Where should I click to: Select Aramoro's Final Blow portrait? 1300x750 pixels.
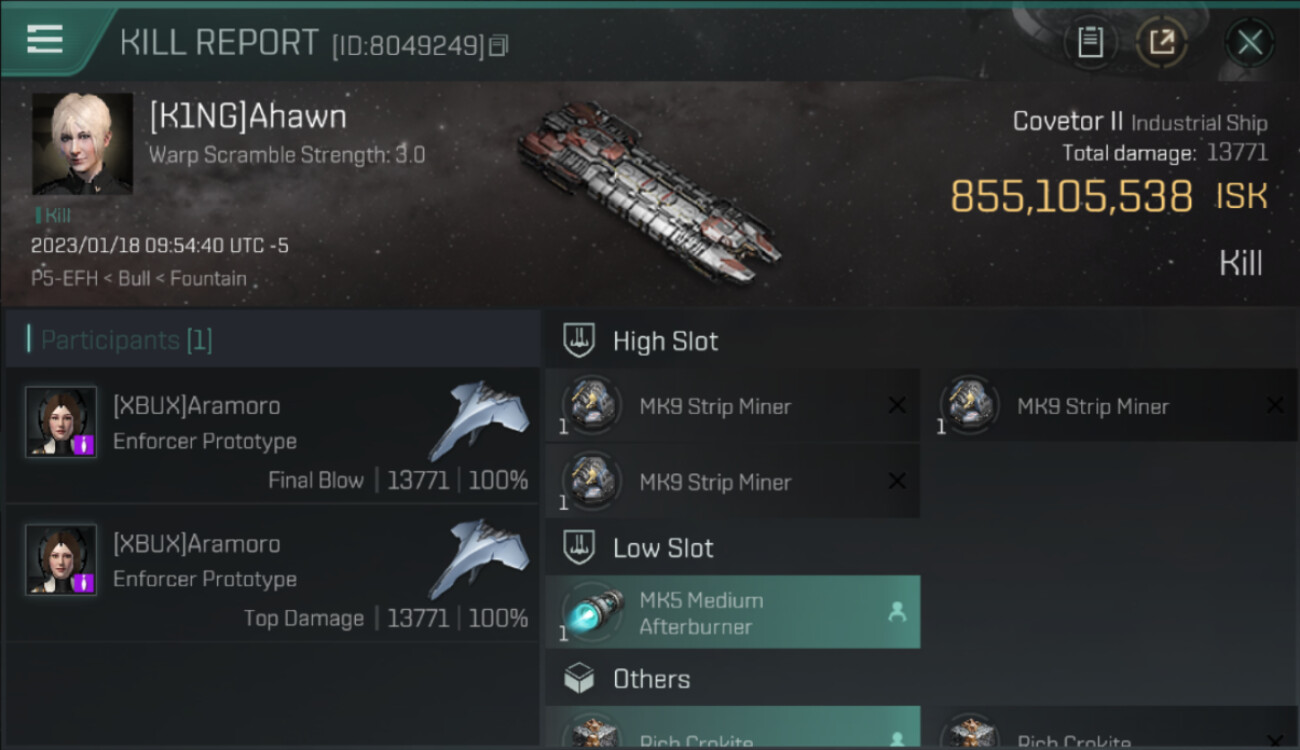pyautogui.click(x=61, y=422)
